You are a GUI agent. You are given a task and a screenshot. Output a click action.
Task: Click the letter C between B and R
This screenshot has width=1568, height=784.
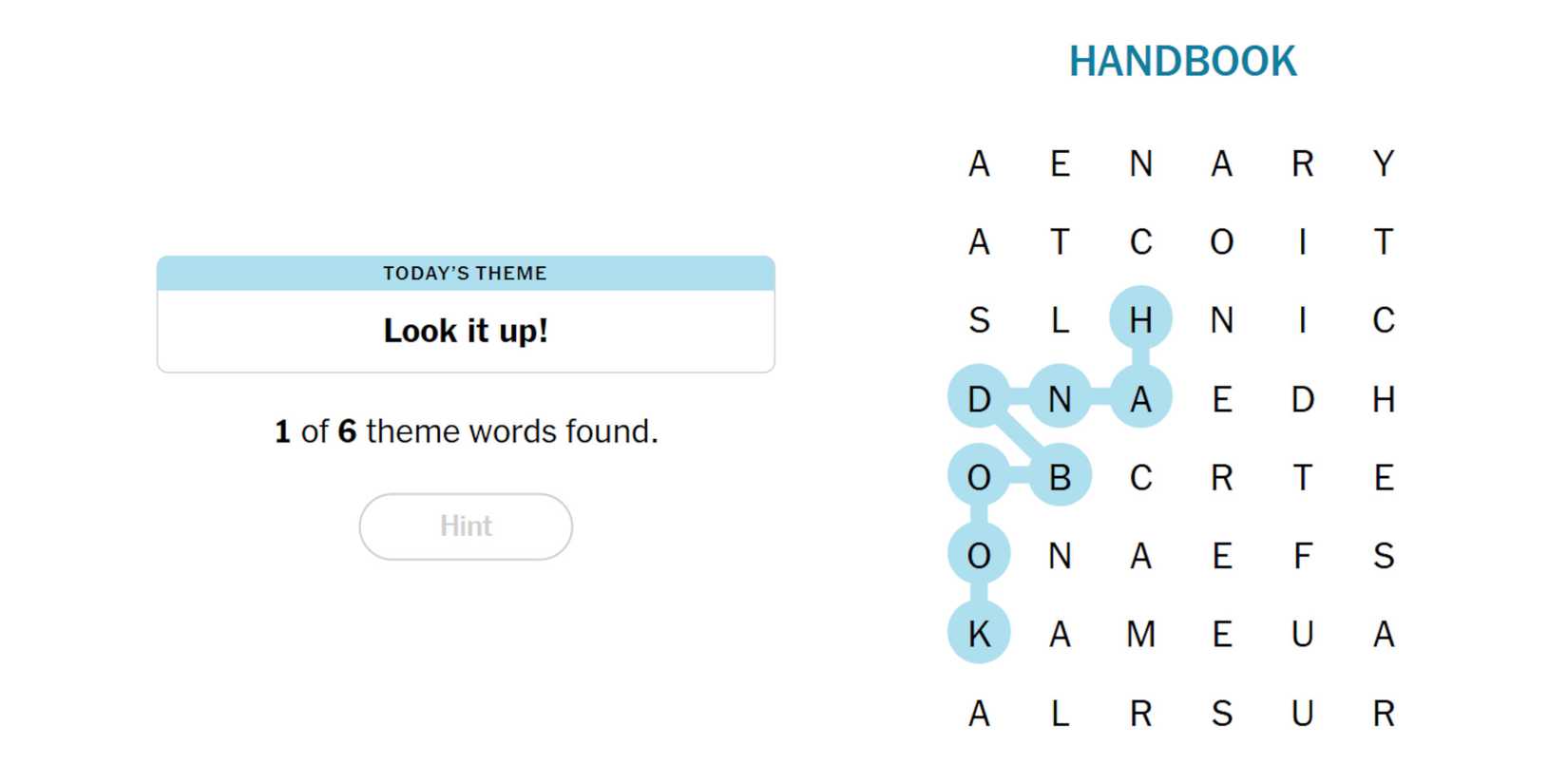(1140, 476)
